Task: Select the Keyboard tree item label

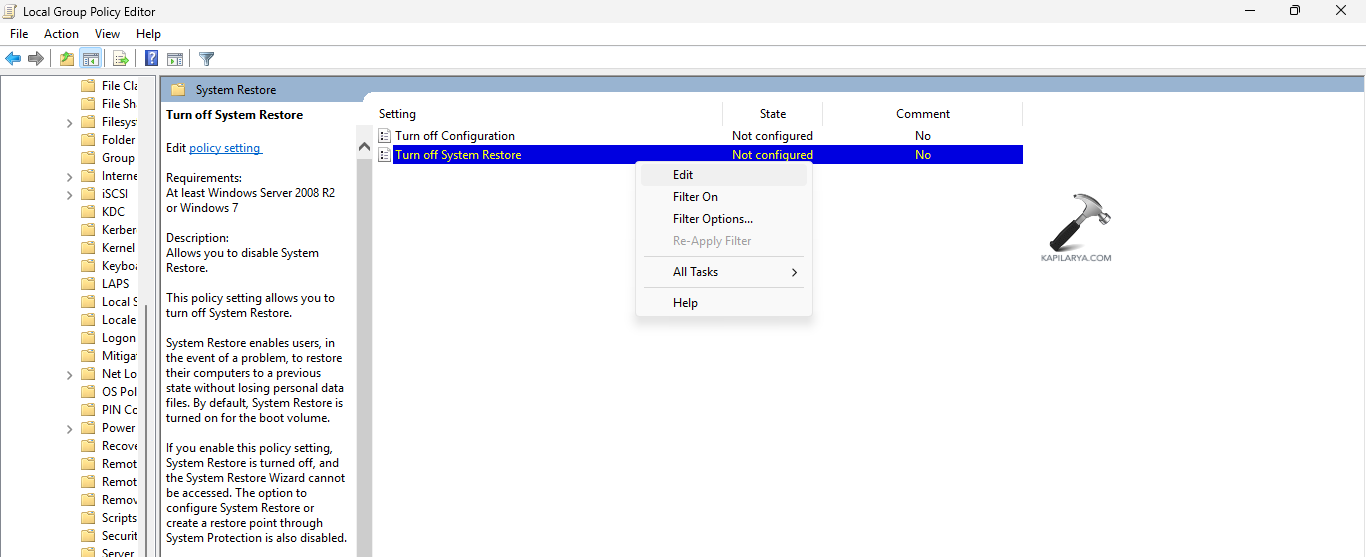Action: 120,266
